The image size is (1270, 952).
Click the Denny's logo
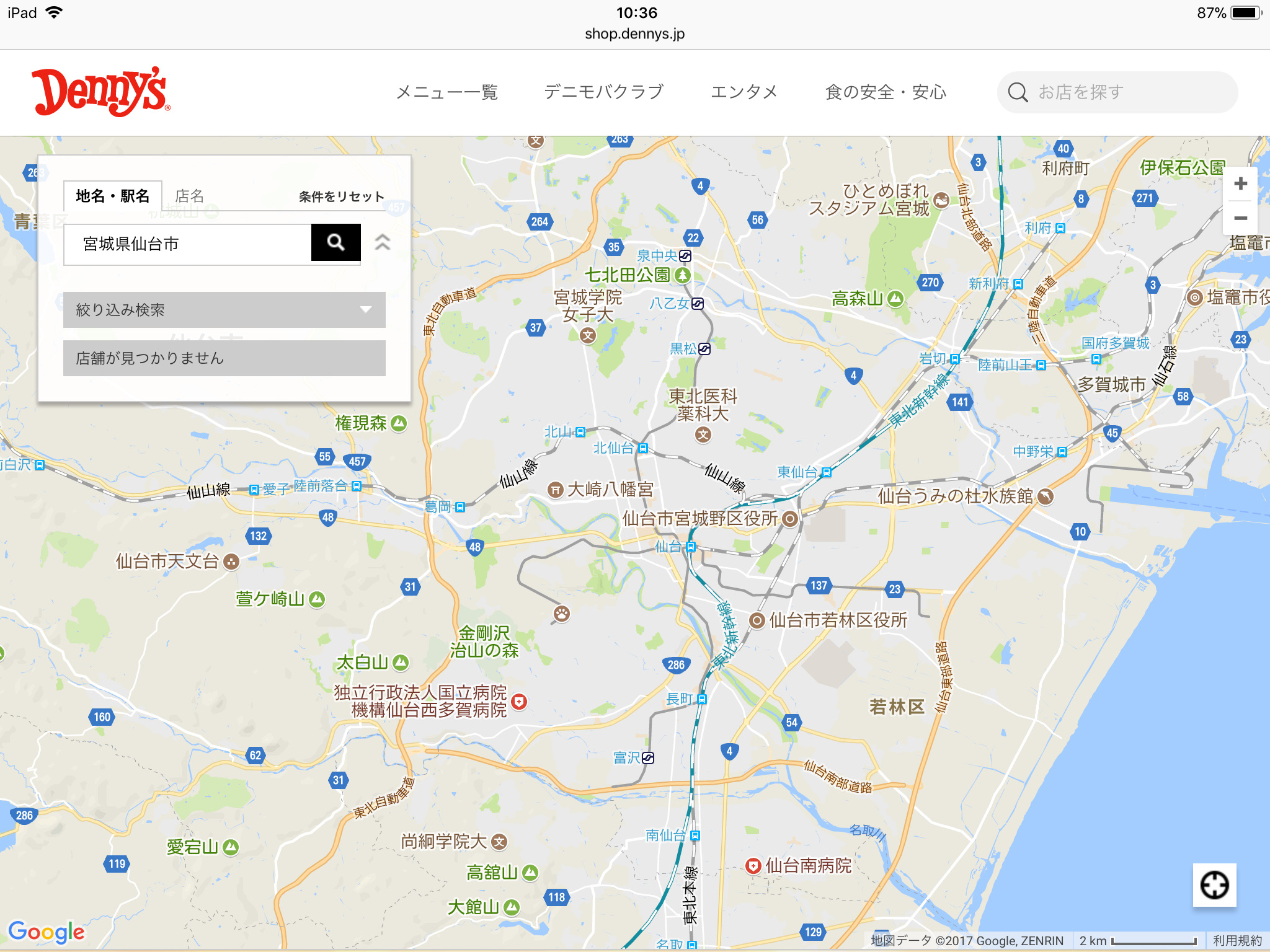(100, 92)
